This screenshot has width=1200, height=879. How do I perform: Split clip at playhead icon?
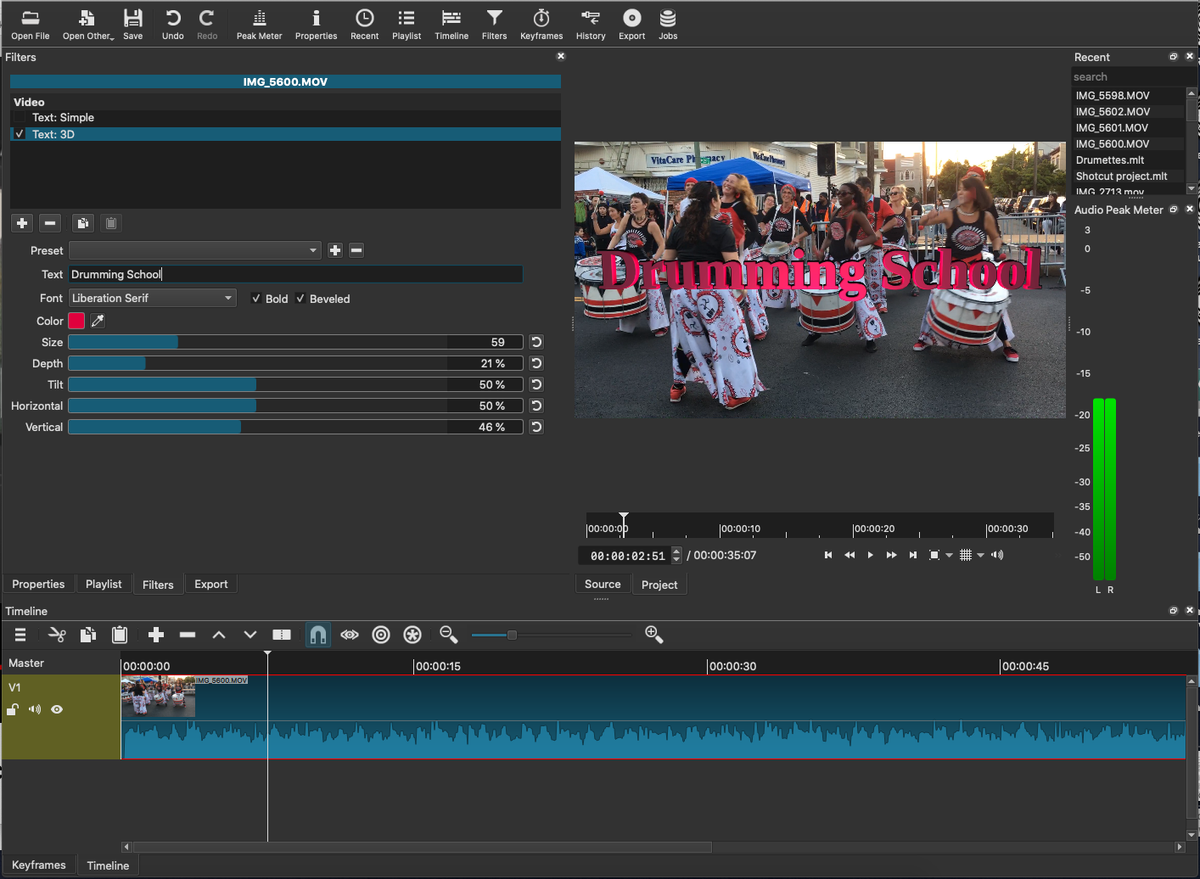coord(282,635)
